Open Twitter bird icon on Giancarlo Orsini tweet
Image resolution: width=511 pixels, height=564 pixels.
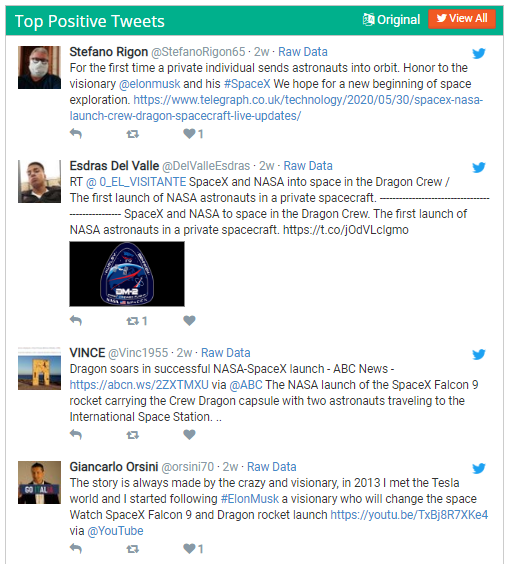coord(479,468)
